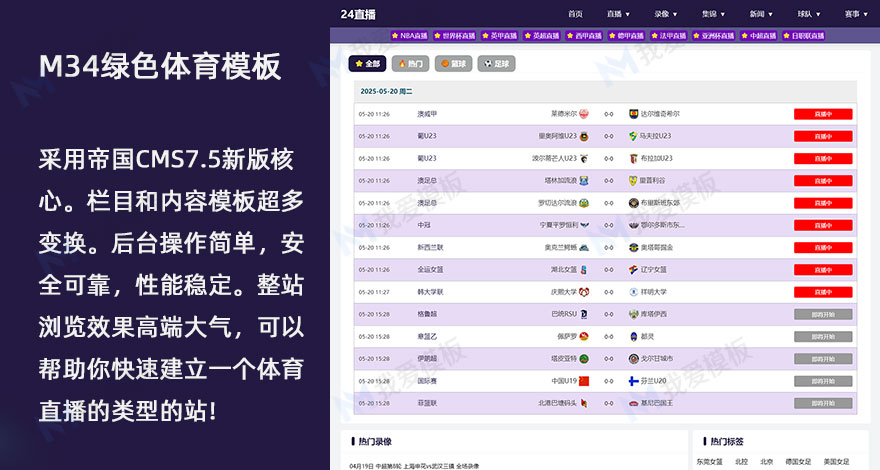Click the 达尔维奇希尔 team crest

633,114
